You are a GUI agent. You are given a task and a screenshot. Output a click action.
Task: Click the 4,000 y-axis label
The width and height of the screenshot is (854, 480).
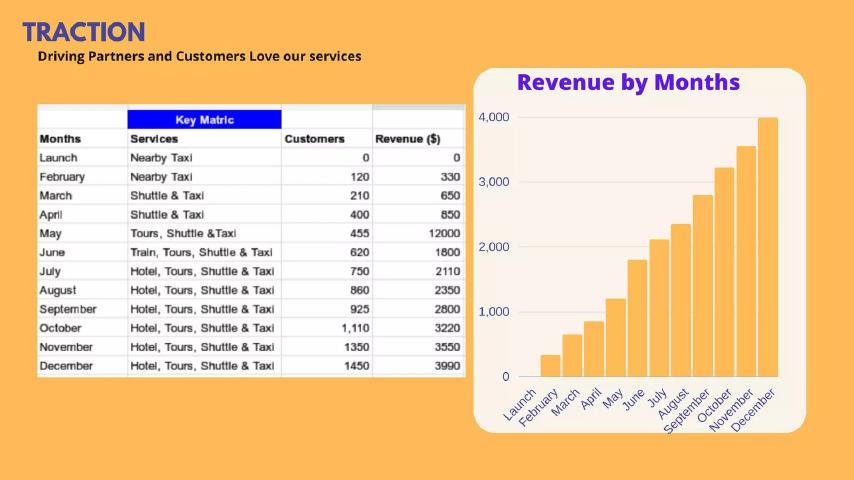494,117
